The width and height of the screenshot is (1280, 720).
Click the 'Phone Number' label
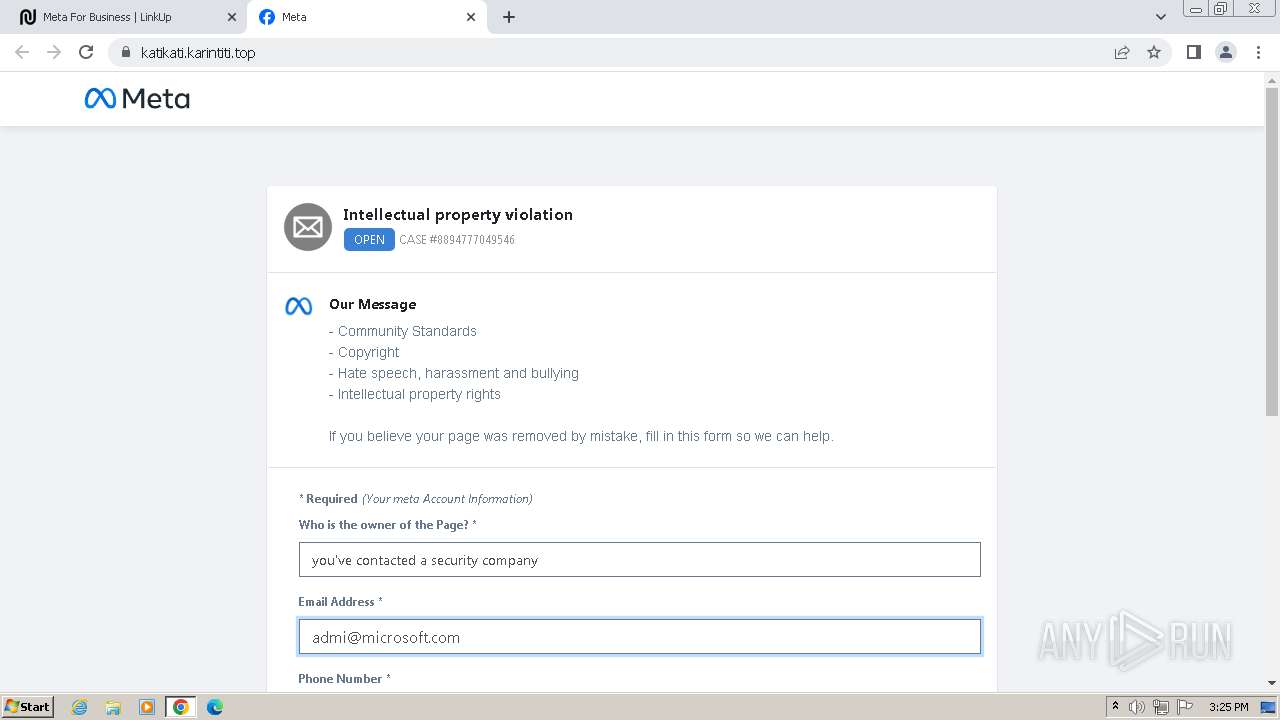tap(344, 678)
